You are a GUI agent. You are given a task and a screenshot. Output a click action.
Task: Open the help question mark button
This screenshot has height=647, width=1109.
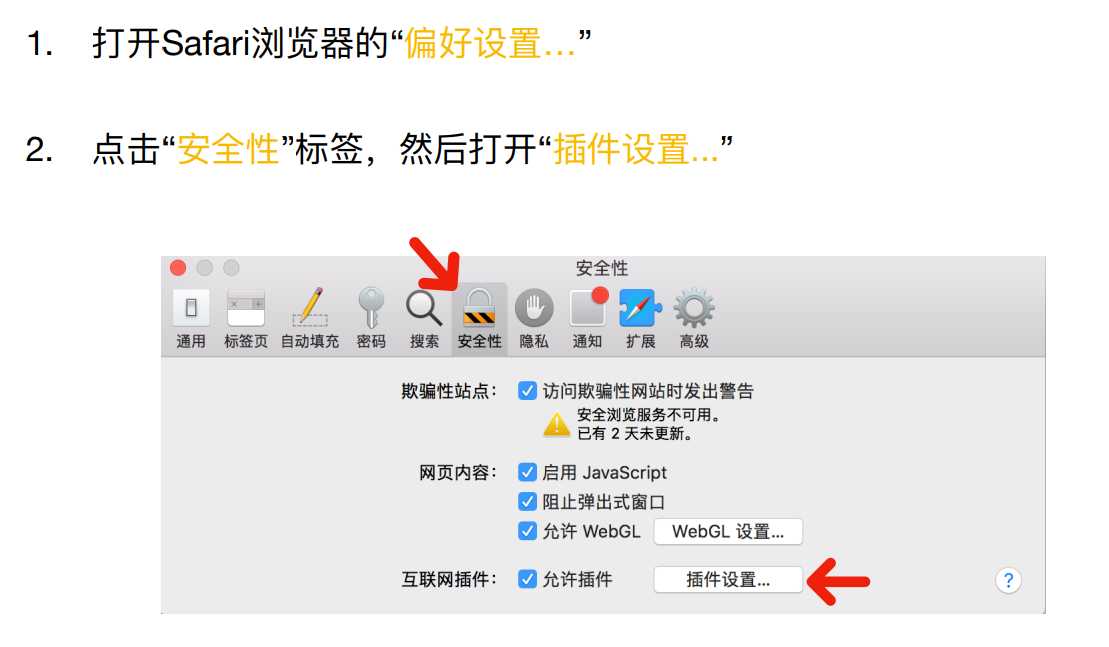point(1008,581)
